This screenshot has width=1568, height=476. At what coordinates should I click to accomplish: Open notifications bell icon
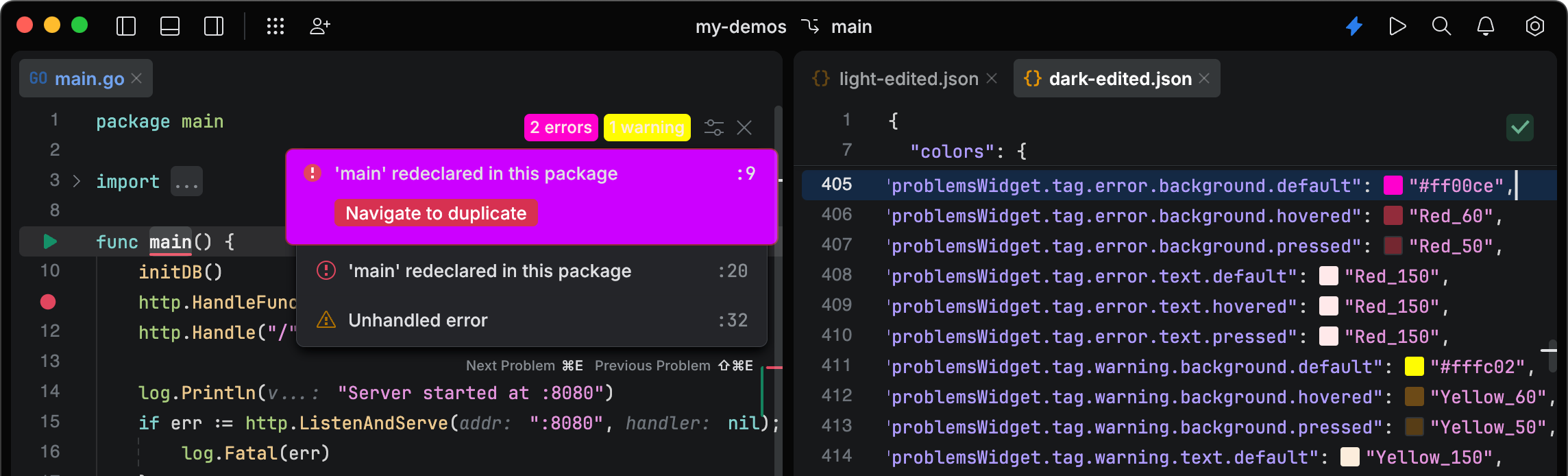coord(1485,27)
